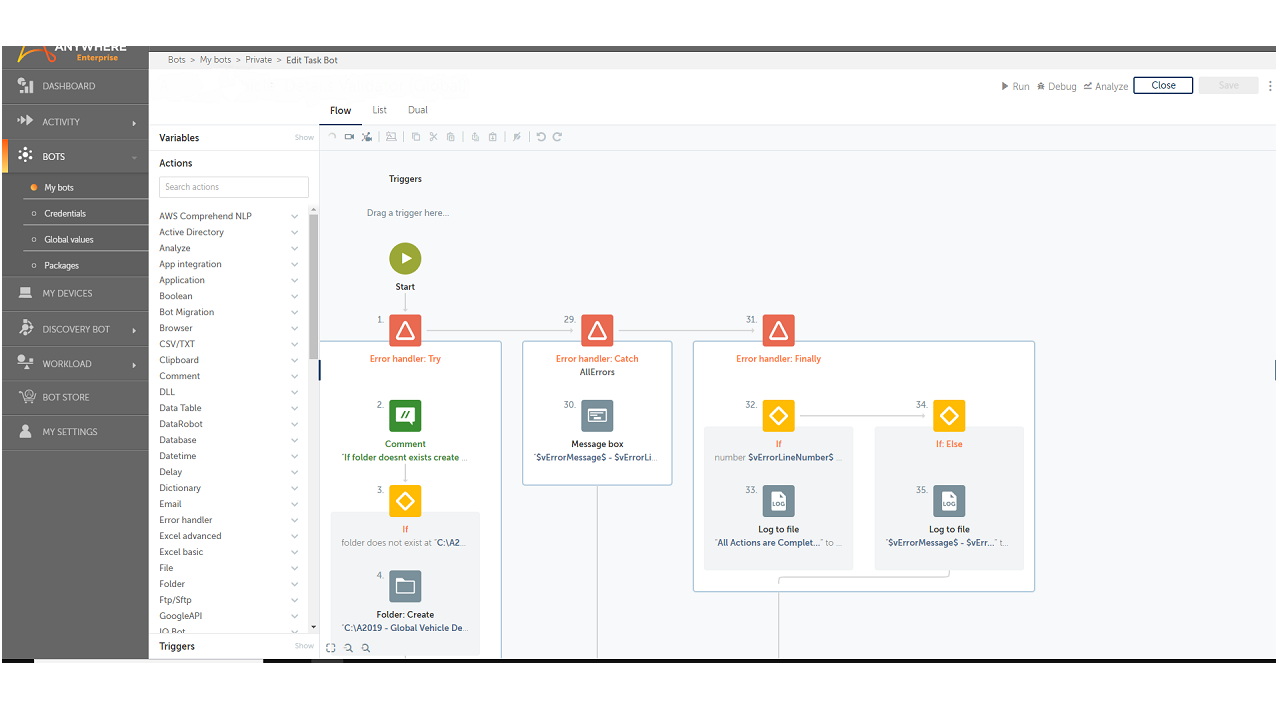
Task: Click the zoom out magnifier icon
Action: 349,648
